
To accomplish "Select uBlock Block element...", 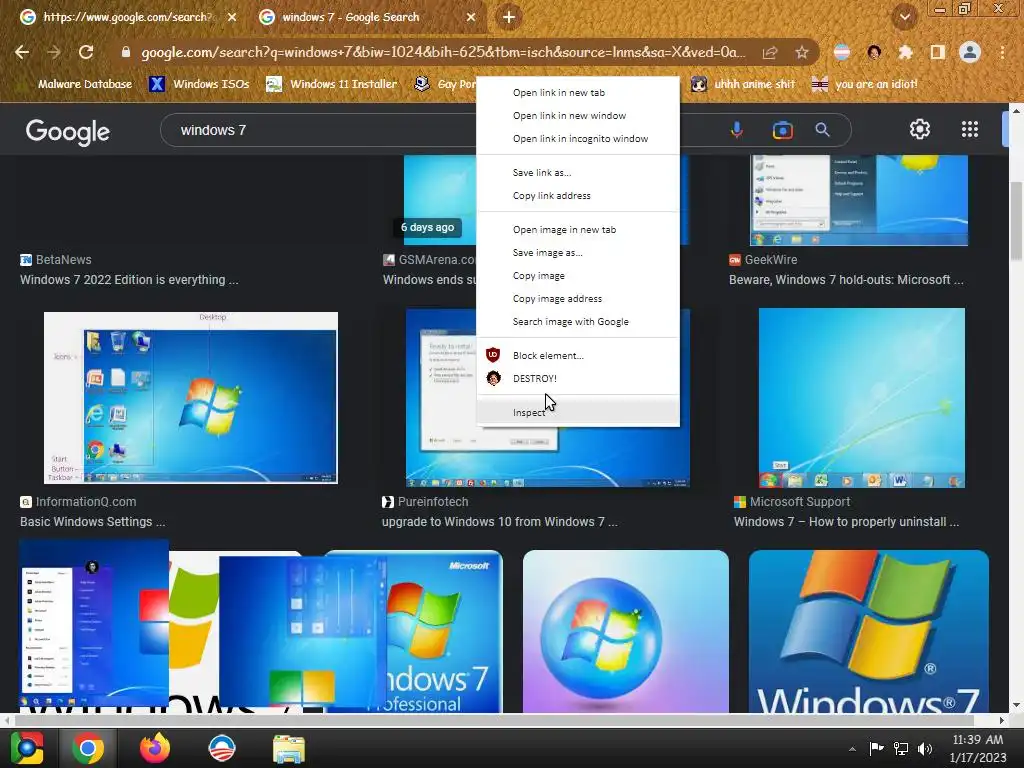I will pos(578,355).
